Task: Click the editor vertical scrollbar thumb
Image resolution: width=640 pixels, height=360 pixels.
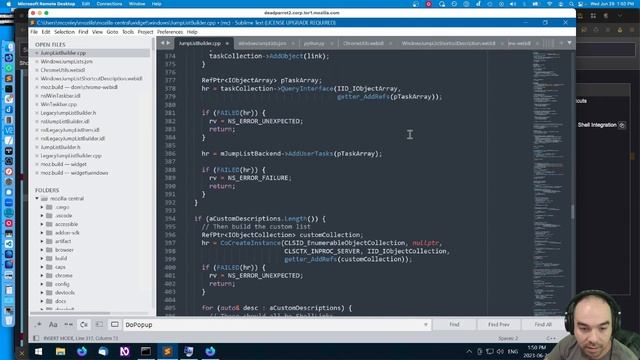Action: tap(573, 211)
